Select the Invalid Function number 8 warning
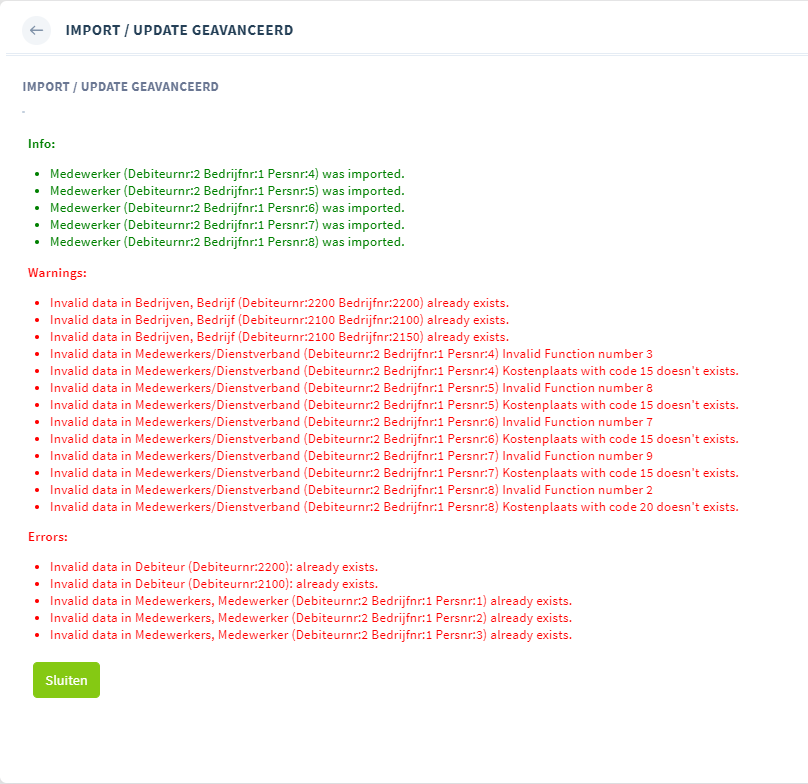808x784 pixels. (x=351, y=388)
